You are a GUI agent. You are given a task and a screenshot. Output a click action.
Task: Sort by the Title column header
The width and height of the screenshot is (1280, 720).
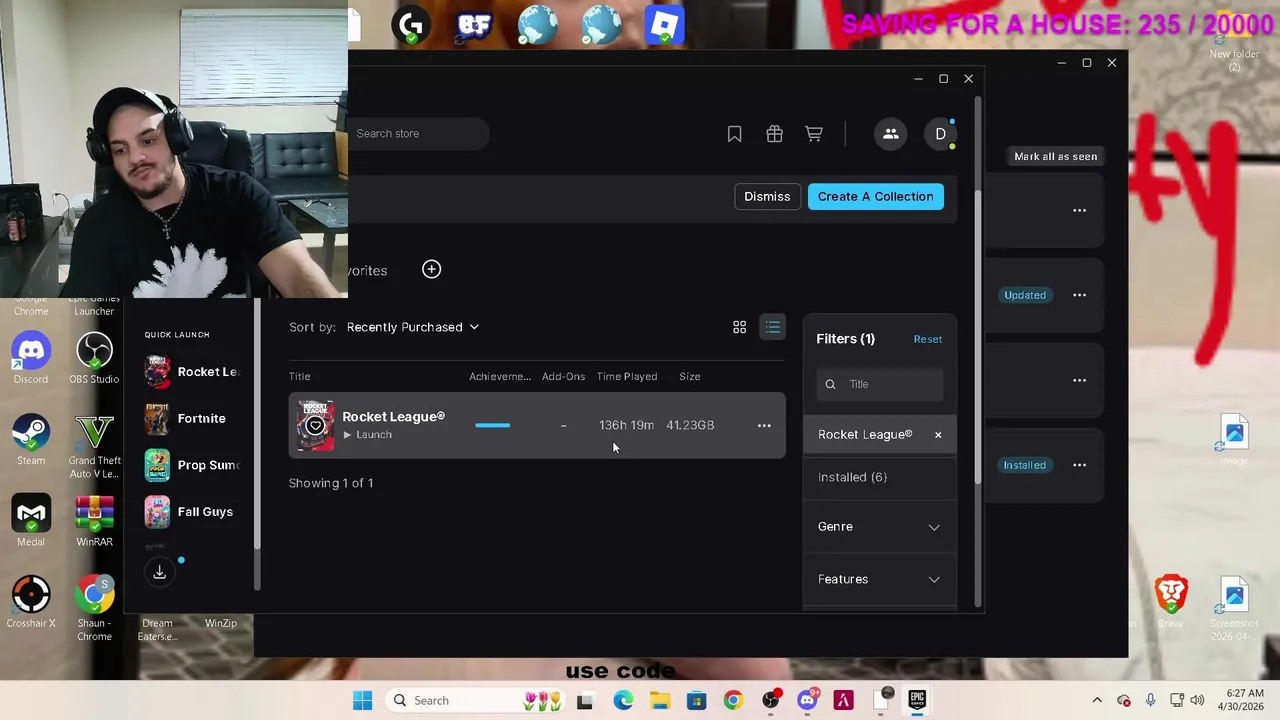tap(300, 377)
